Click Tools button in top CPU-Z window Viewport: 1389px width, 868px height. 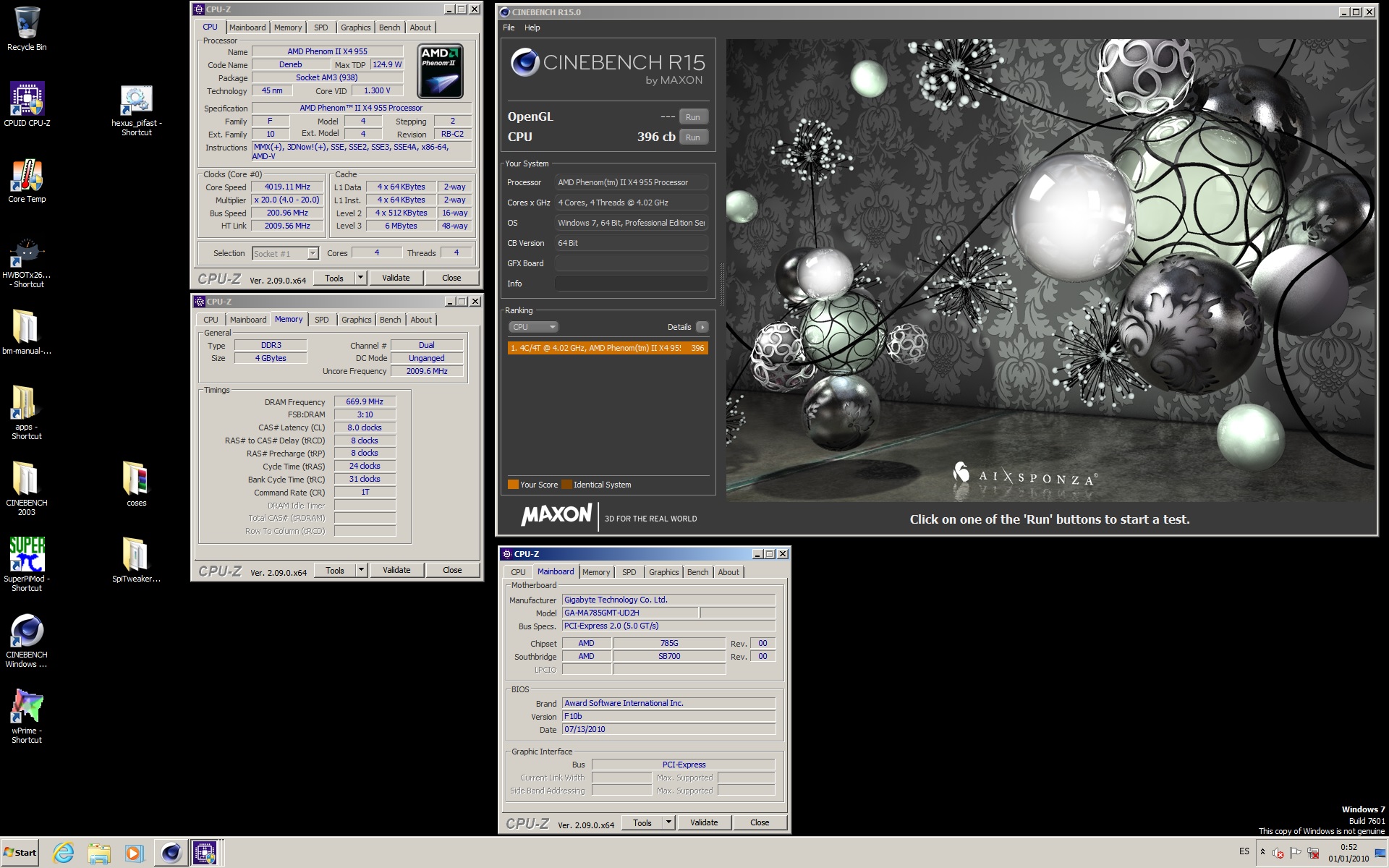[x=334, y=278]
